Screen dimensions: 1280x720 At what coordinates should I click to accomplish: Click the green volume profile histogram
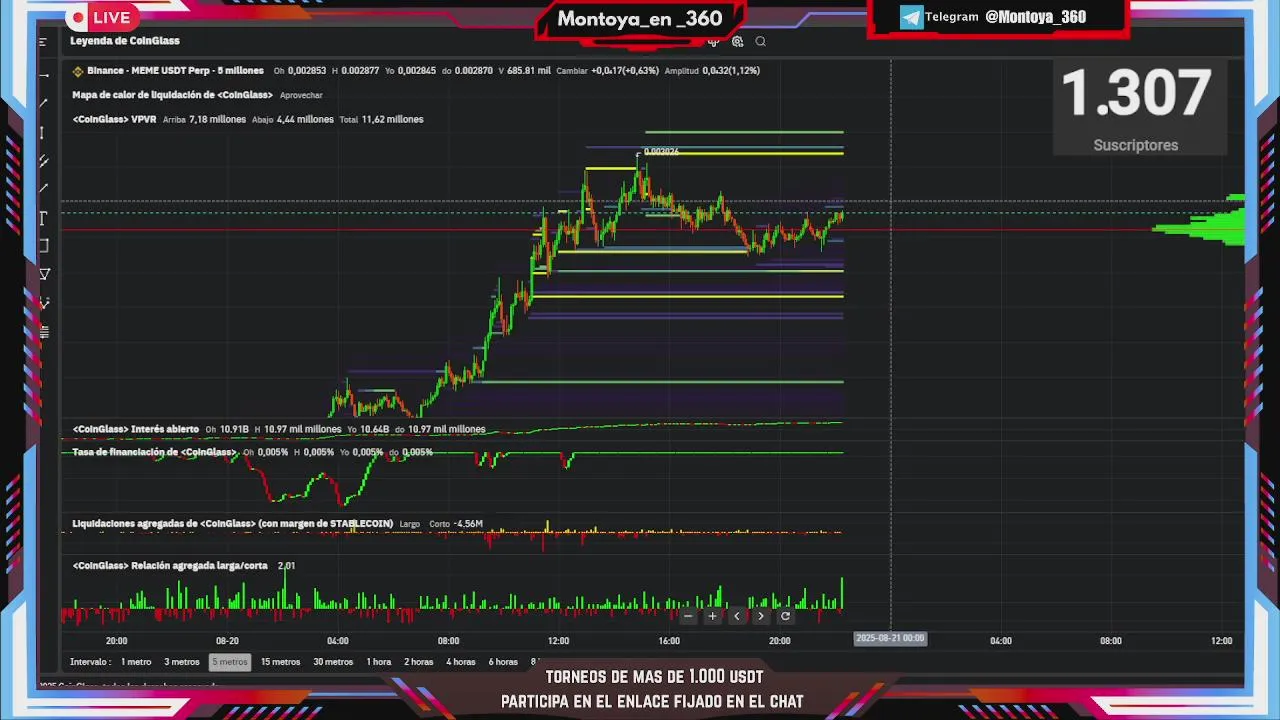(1200, 222)
